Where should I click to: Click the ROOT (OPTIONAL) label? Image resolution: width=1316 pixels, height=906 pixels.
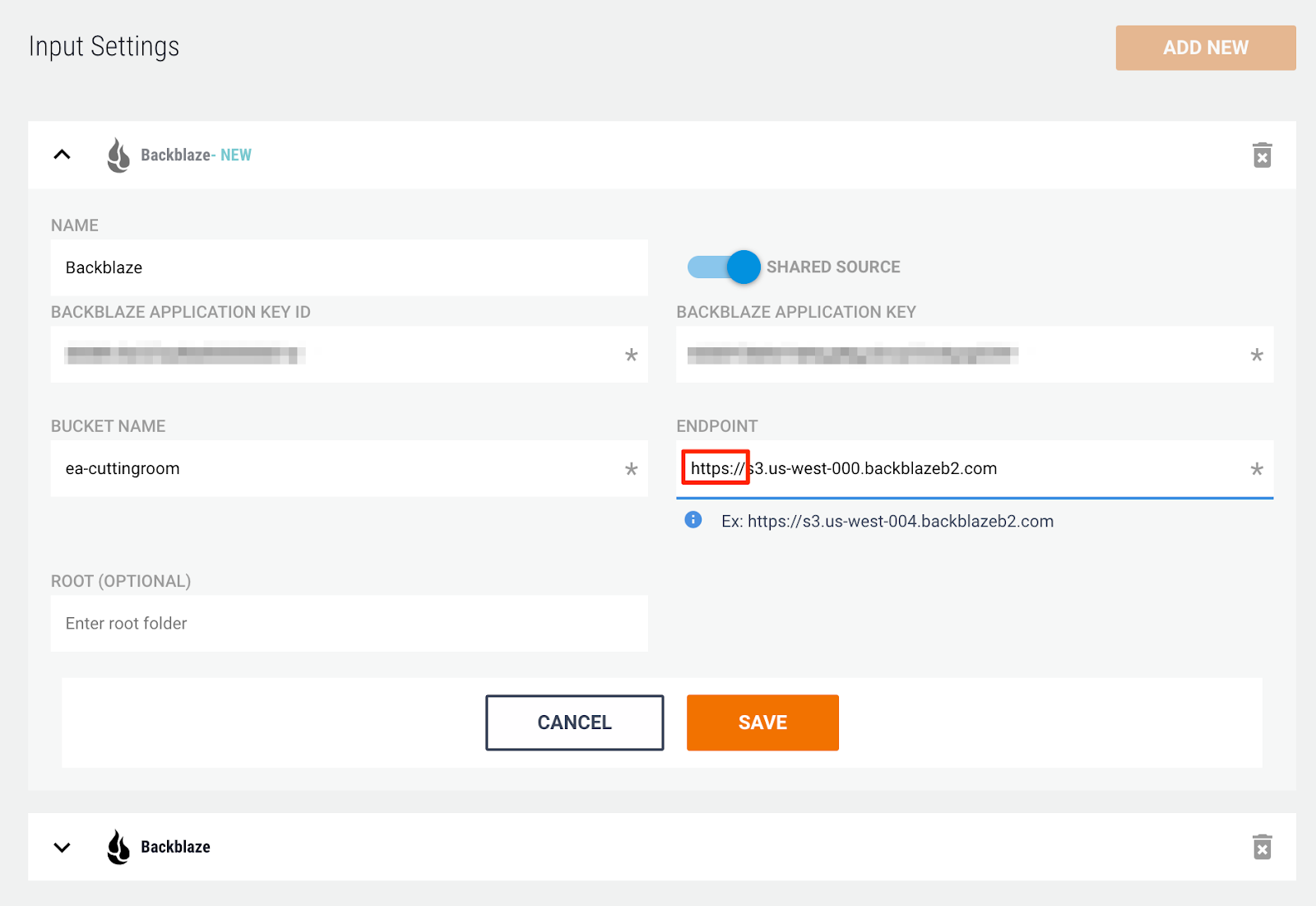pos(121,581)
